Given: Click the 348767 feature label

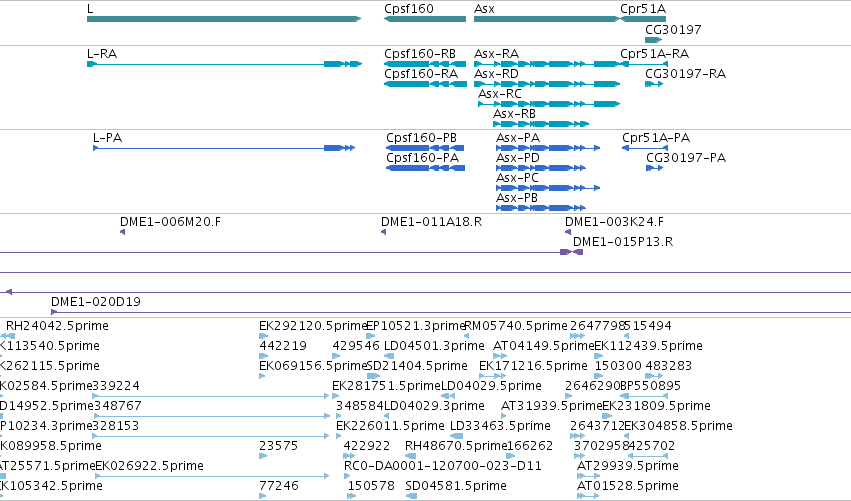Looking at the screenshot, I should (x=117, y=406).
